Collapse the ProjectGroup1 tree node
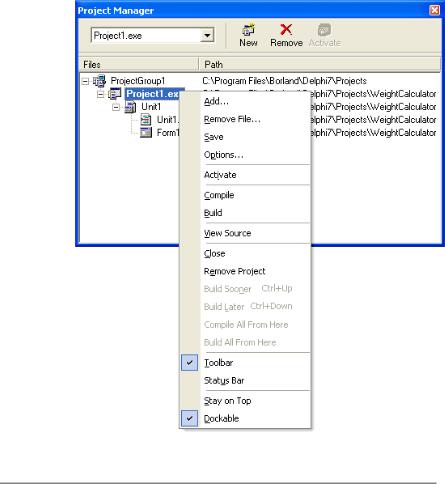Viewport: 445px width, 484px height. [85, 81]
